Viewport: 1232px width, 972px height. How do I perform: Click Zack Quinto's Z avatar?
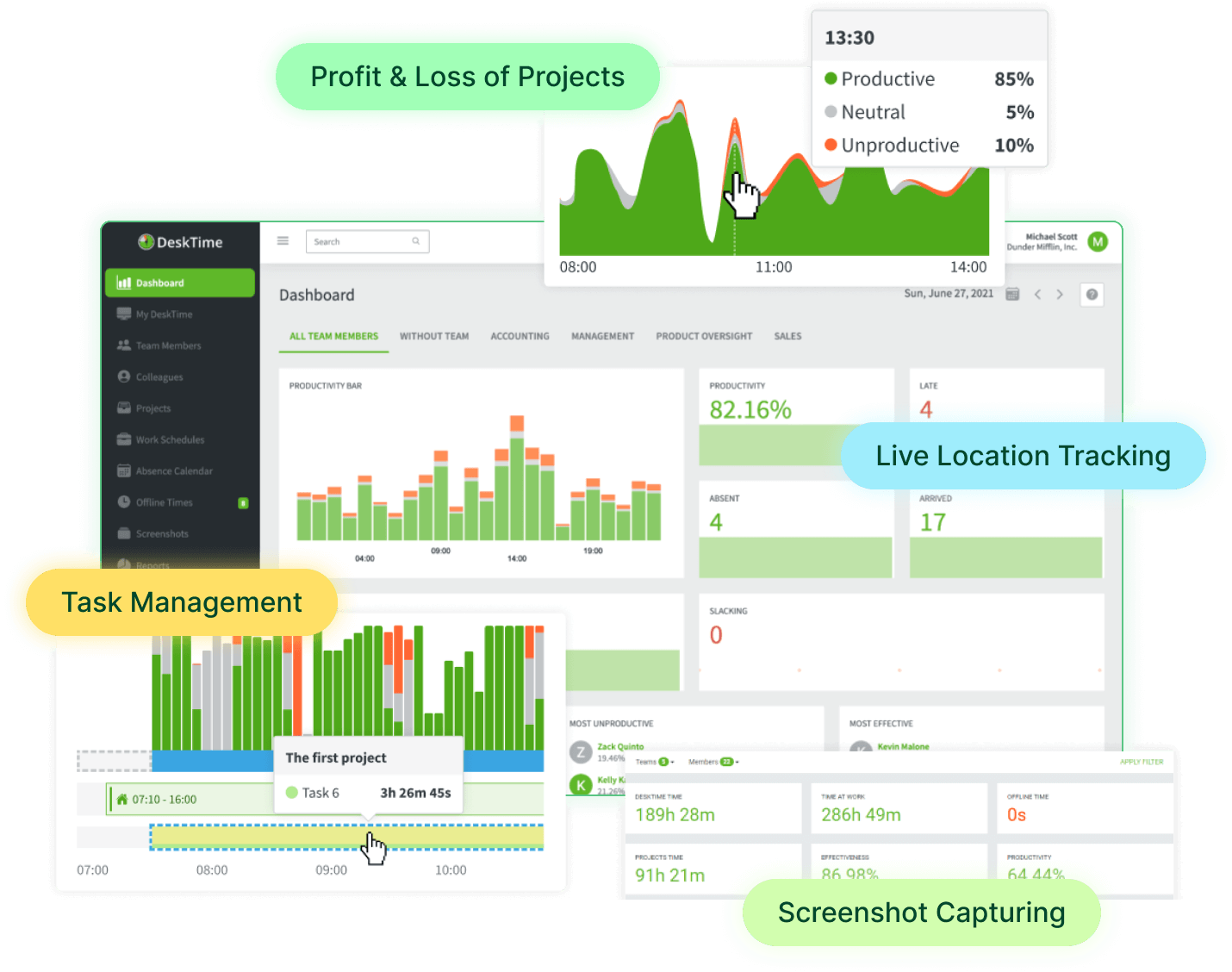[x=581, y=752]
